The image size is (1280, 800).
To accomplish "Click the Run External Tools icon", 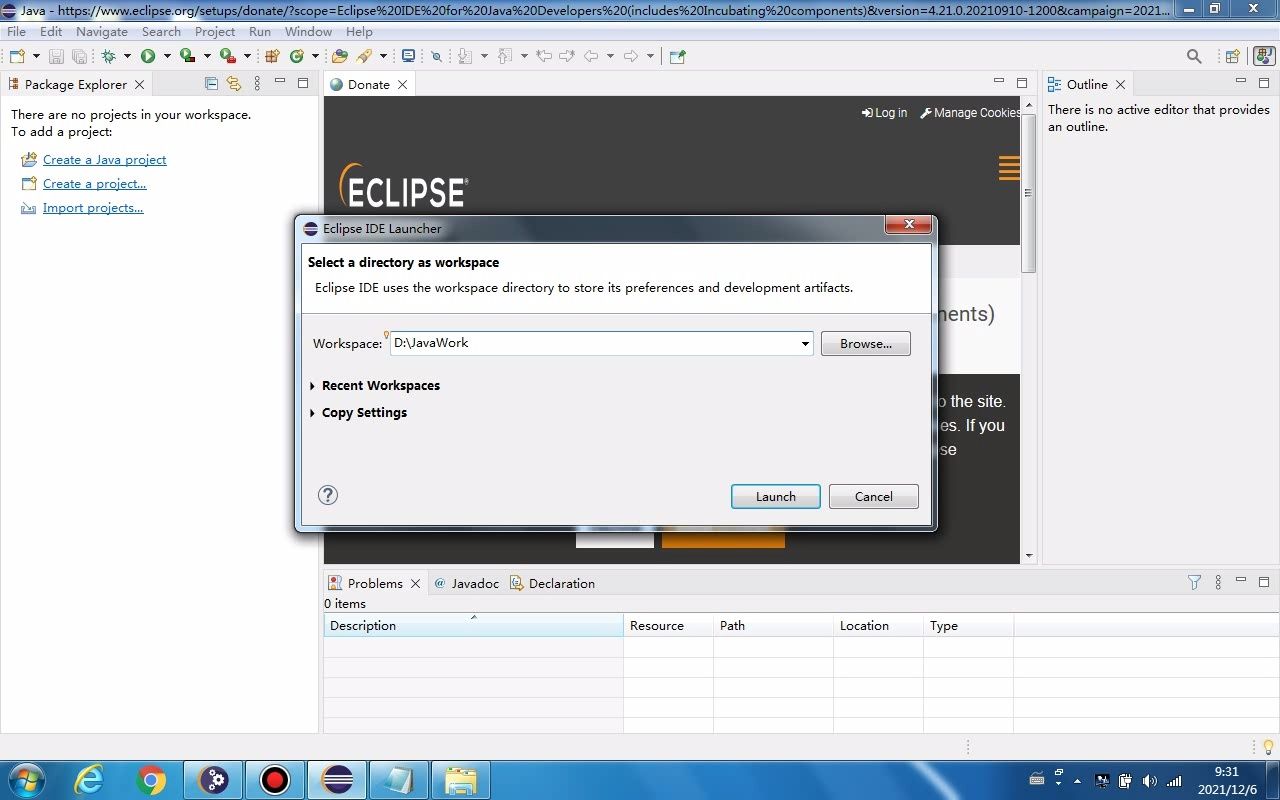I will click(228, 56).
